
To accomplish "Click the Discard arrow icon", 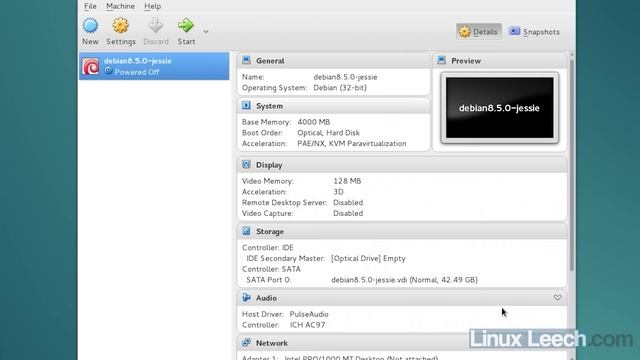I will tap(156, 26).
